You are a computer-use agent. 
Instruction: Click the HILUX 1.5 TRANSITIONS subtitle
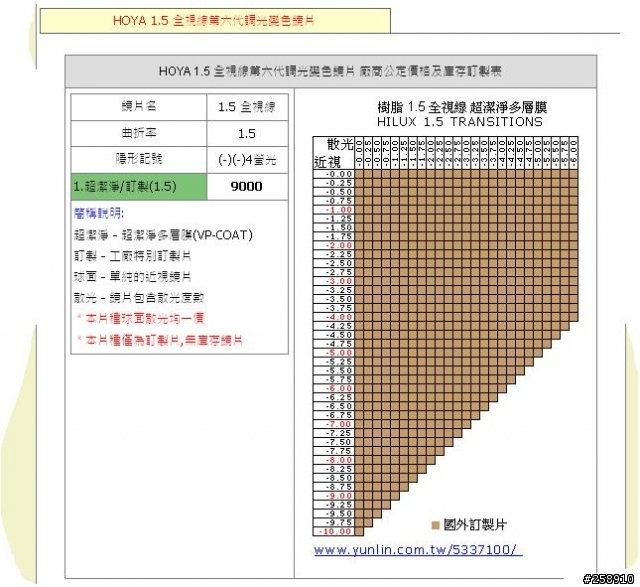460,122
